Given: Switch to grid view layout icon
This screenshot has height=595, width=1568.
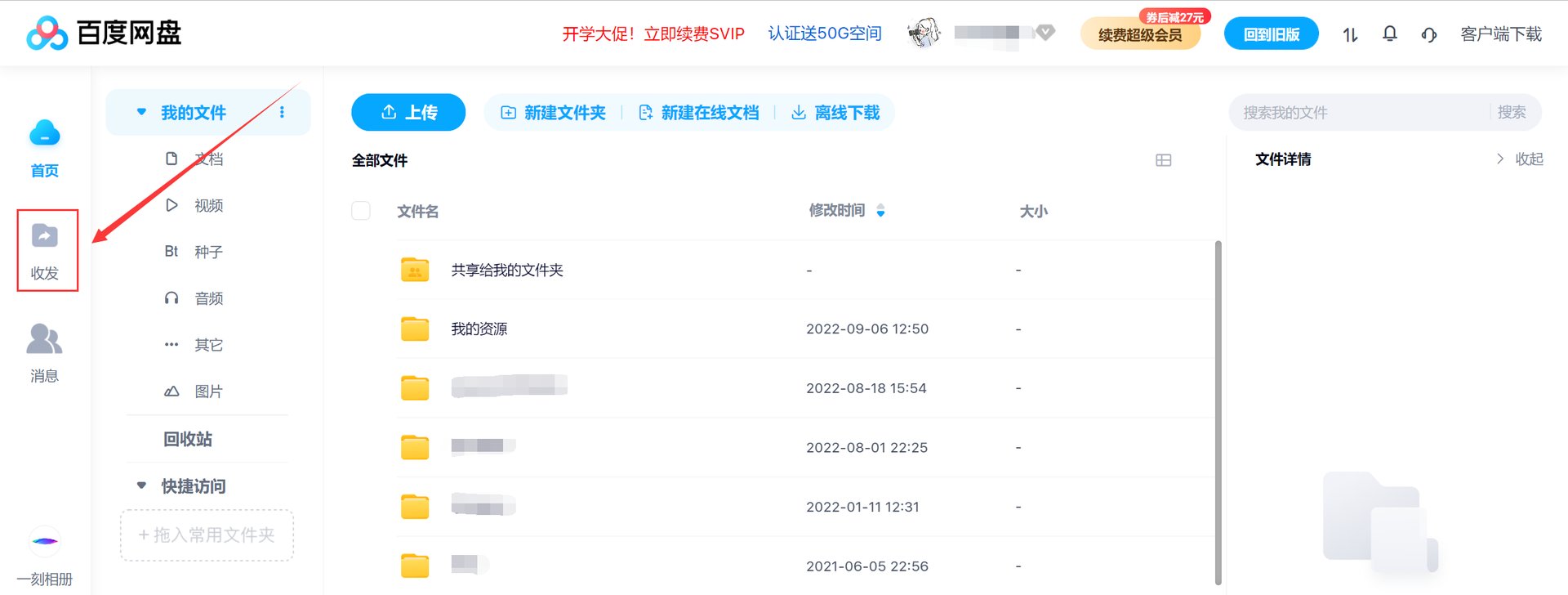Looking at the screenshot, I should point(1164,159).
